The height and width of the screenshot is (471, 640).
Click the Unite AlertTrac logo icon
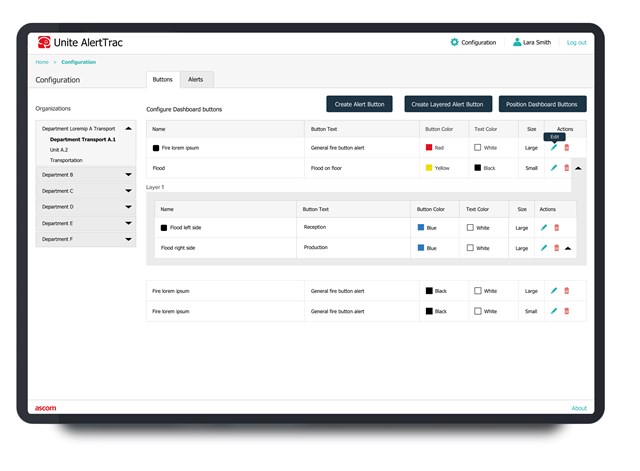click(44, 43)
